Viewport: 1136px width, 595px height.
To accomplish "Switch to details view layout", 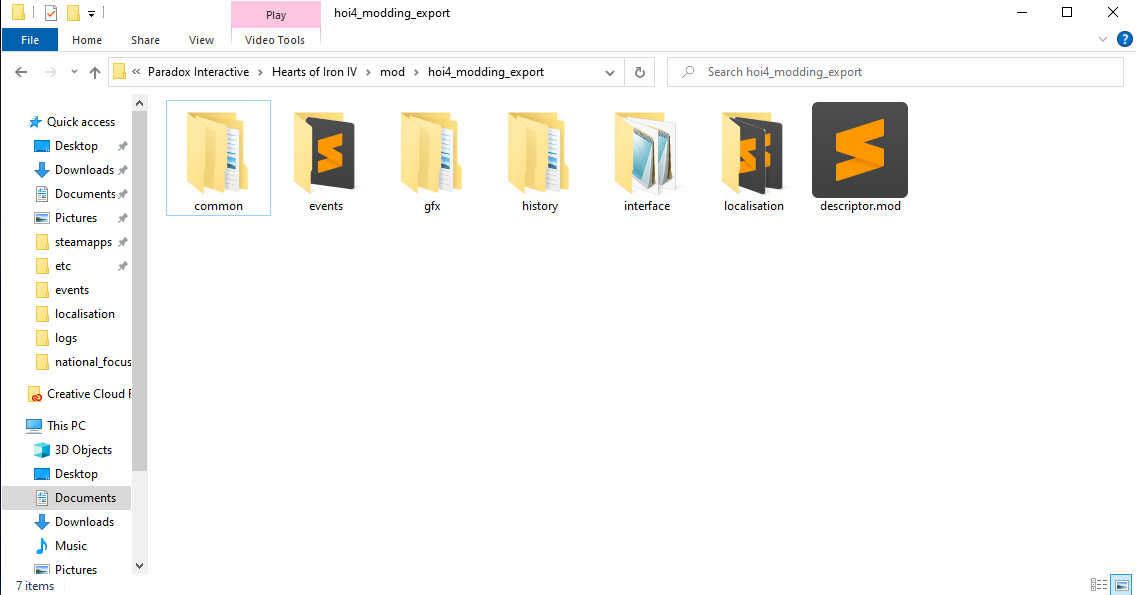I will [x=1100, y=585].
